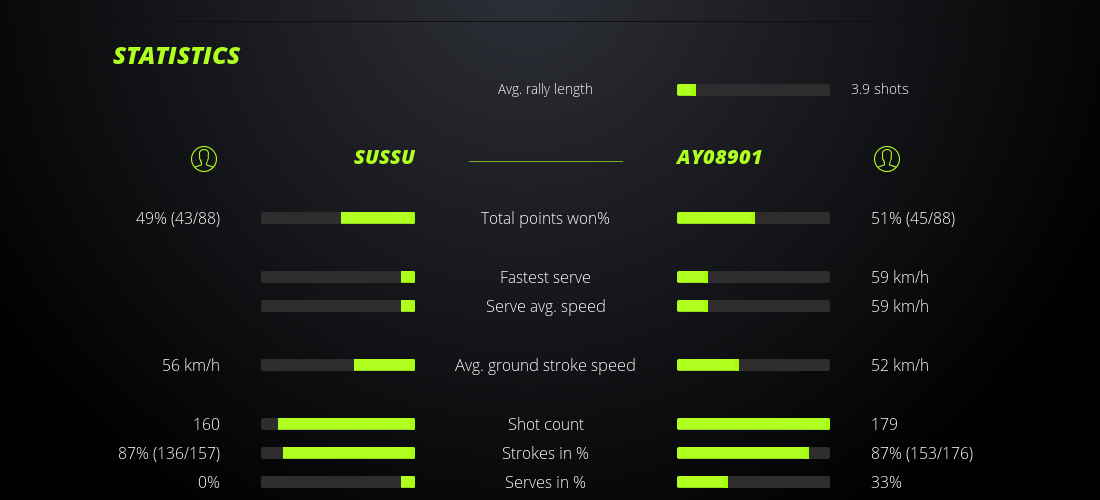Viewport: 1100px width, 500px height.
Task: Click SUSSU's Serve avg. speed bar
Action: point(338,306)
